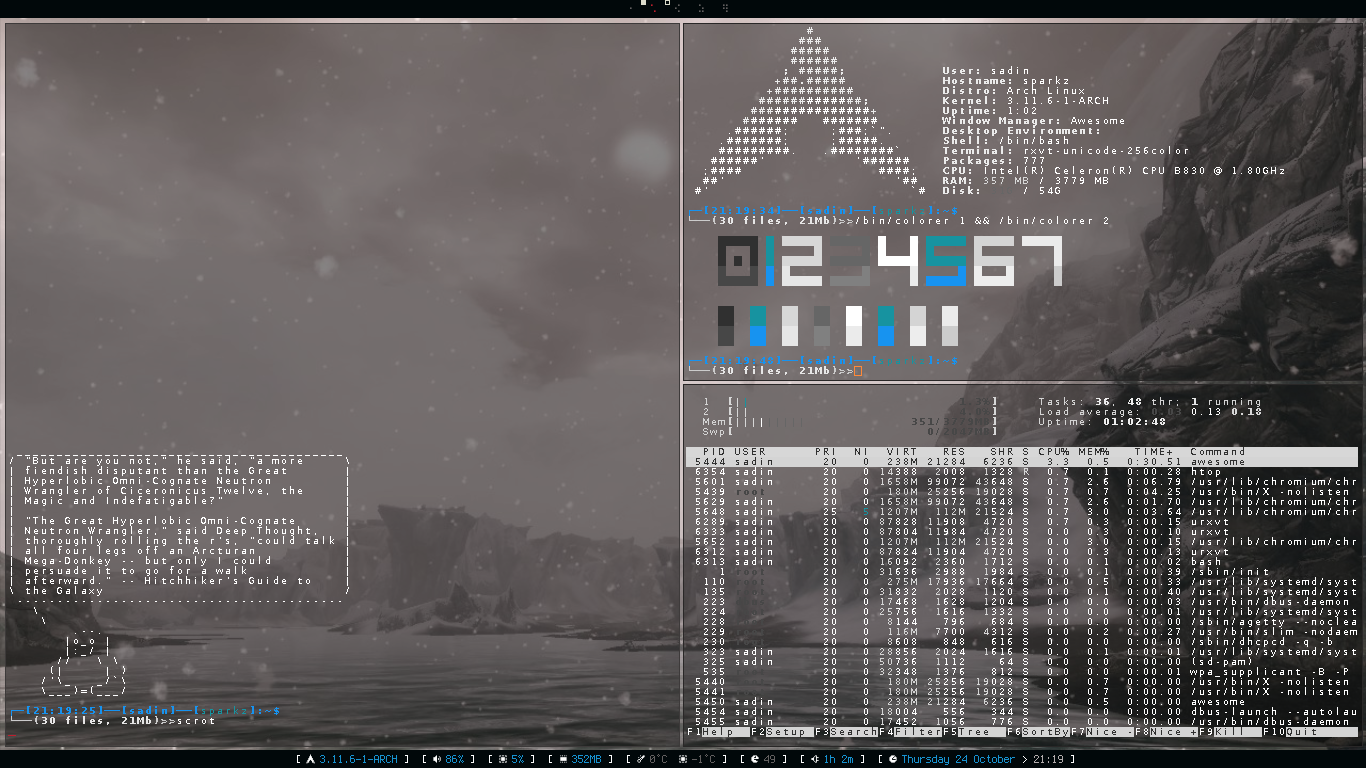
Task: Select process row /sbin/dhcpcd
Action: (1022, 641)
